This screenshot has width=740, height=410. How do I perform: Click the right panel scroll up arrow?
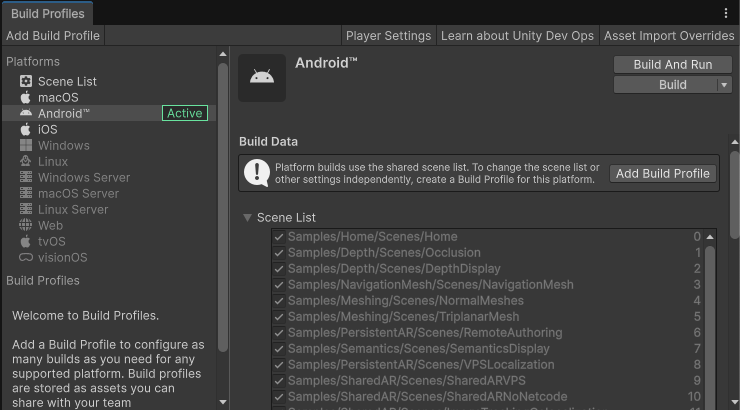(734, 142)
